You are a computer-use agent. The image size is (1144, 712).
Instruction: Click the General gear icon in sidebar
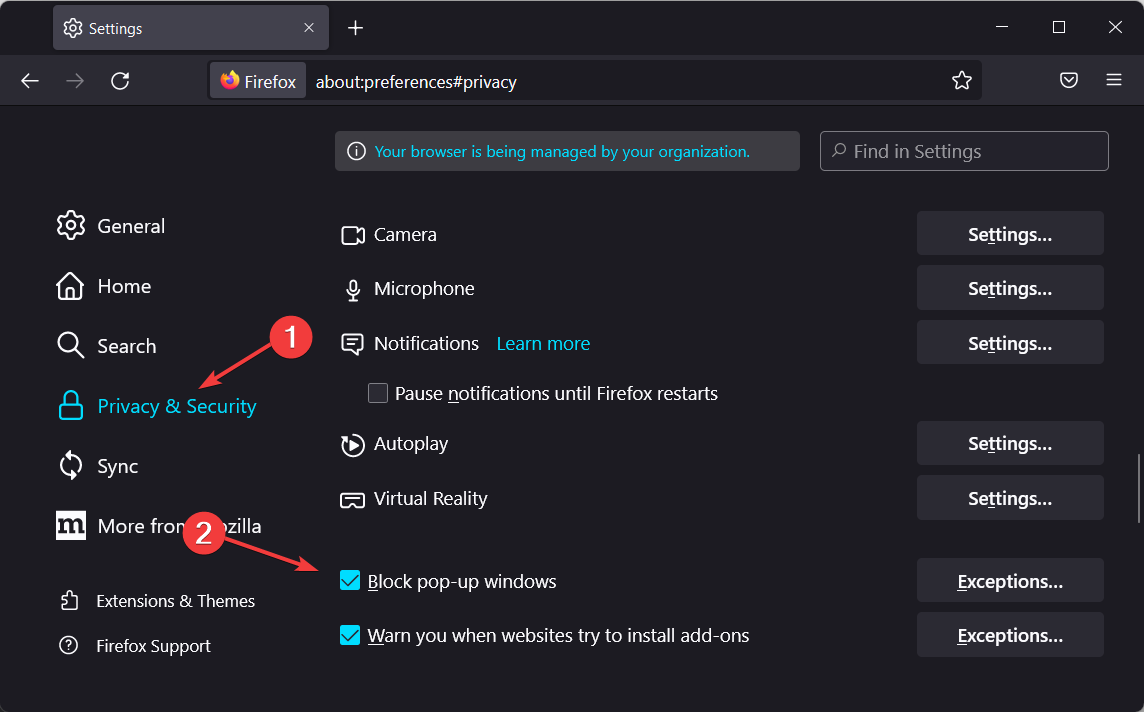(x=71, y=225)
